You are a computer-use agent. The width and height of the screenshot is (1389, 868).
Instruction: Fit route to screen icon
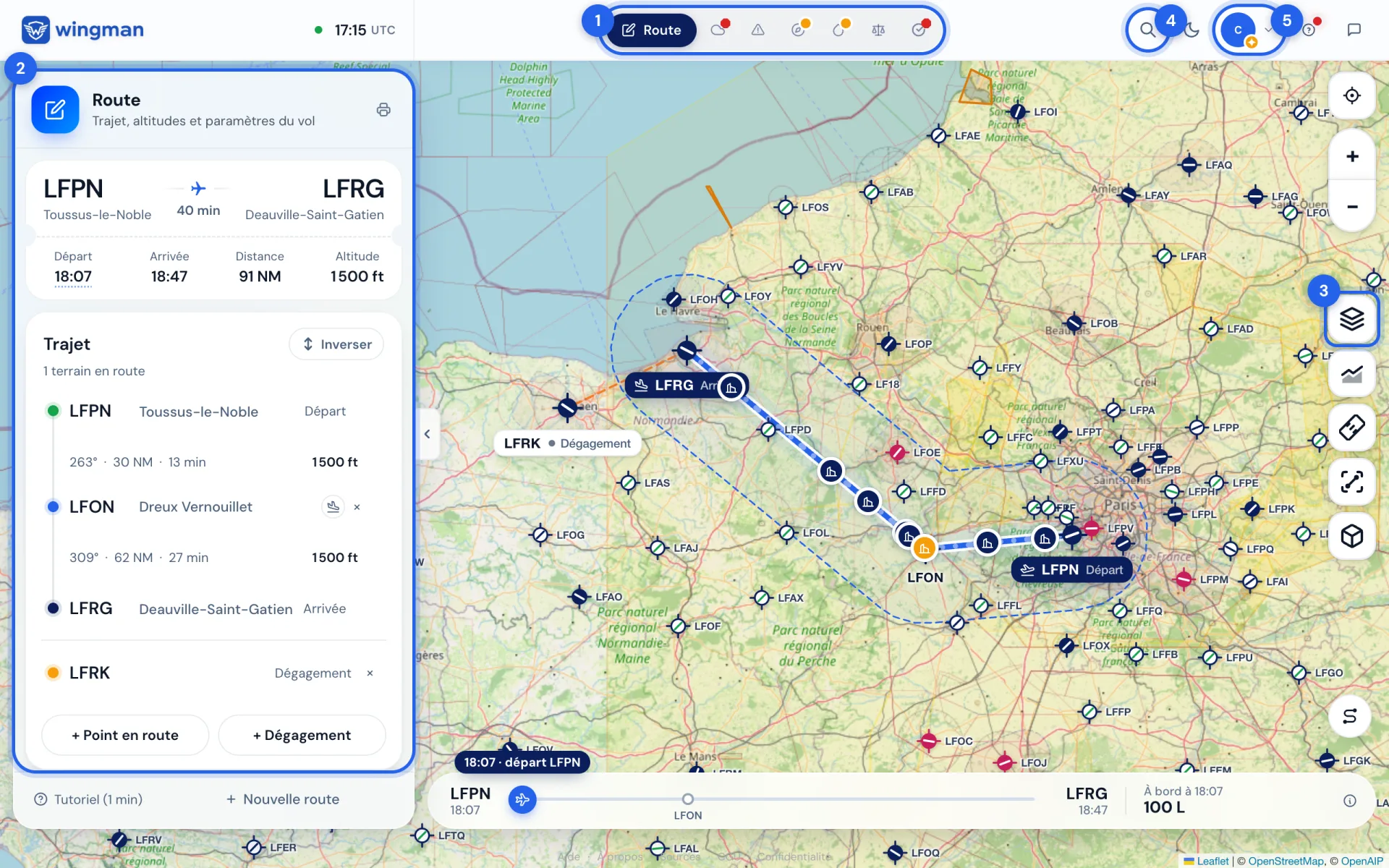pyautogui.click(x=1351, y=482)
